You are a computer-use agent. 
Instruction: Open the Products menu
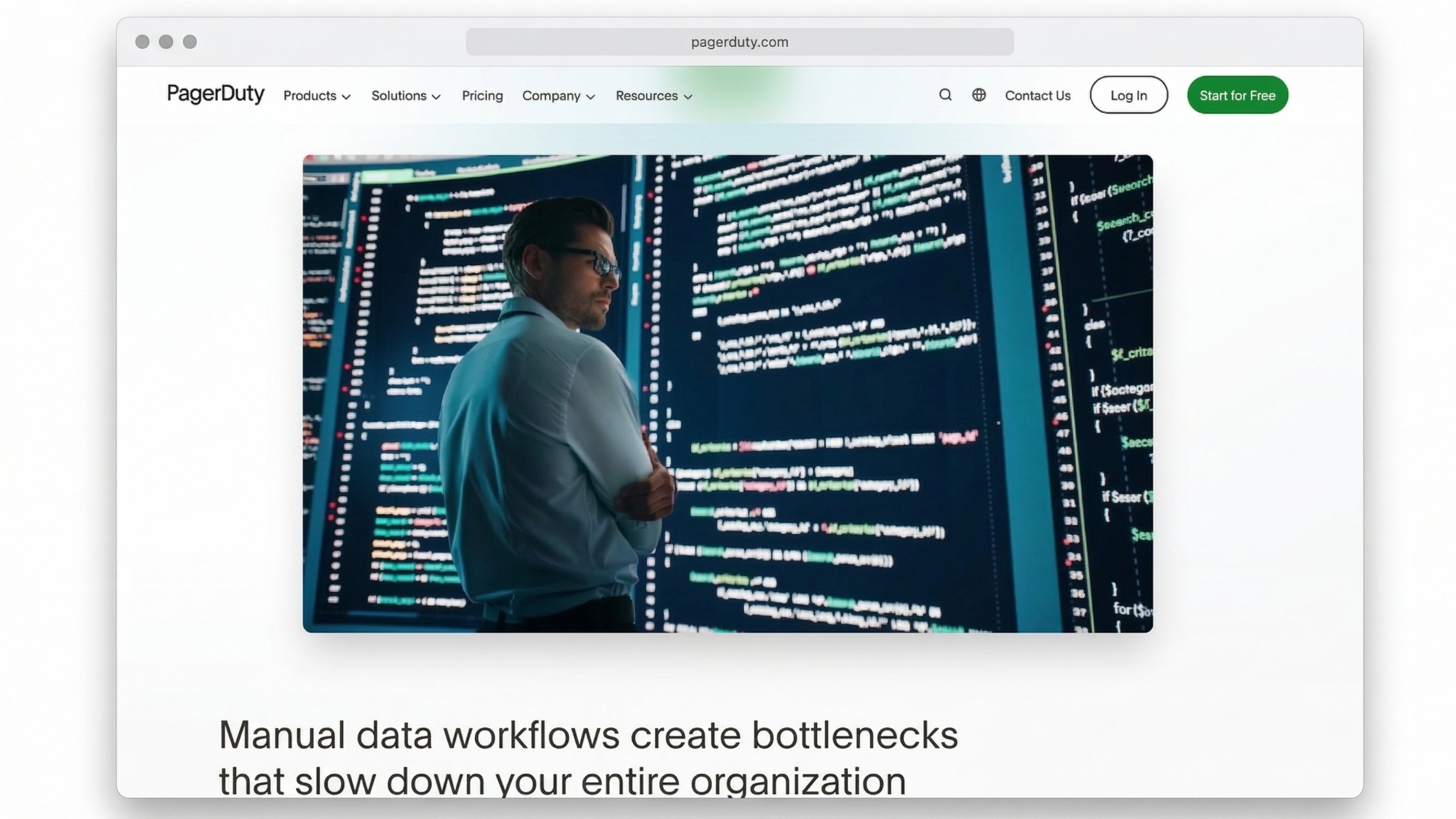point(310,96)
